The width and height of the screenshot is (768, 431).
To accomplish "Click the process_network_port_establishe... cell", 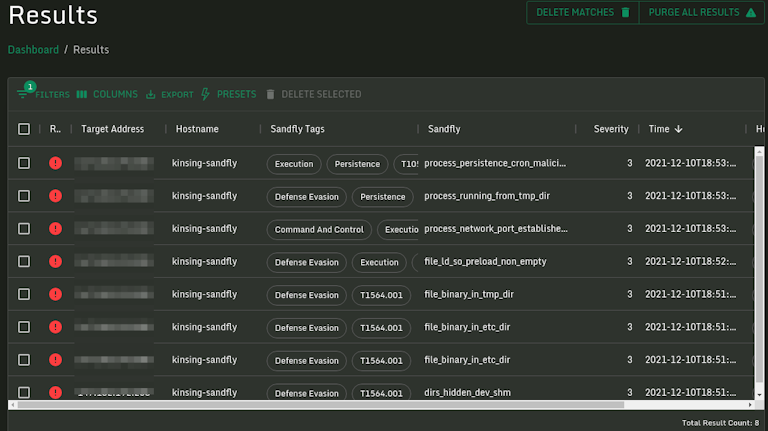I will click(x=496, y=229).
